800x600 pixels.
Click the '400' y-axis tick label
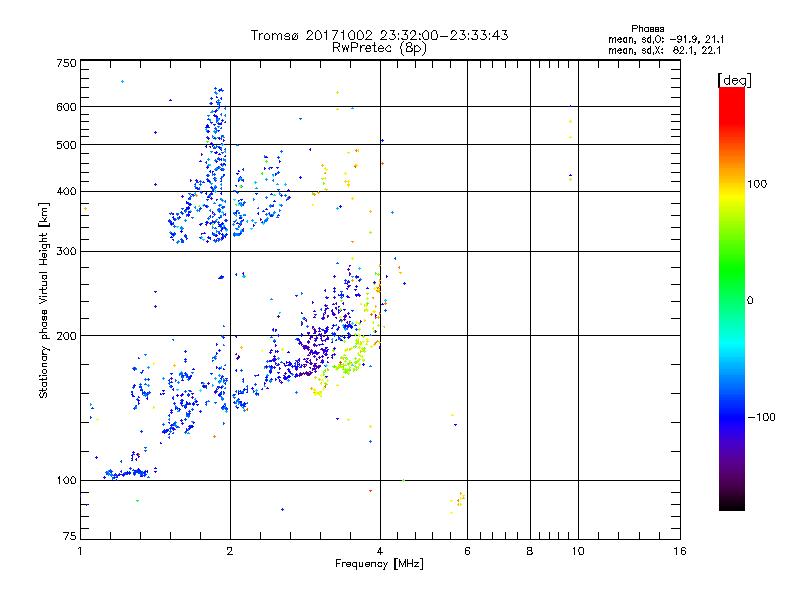66,191
